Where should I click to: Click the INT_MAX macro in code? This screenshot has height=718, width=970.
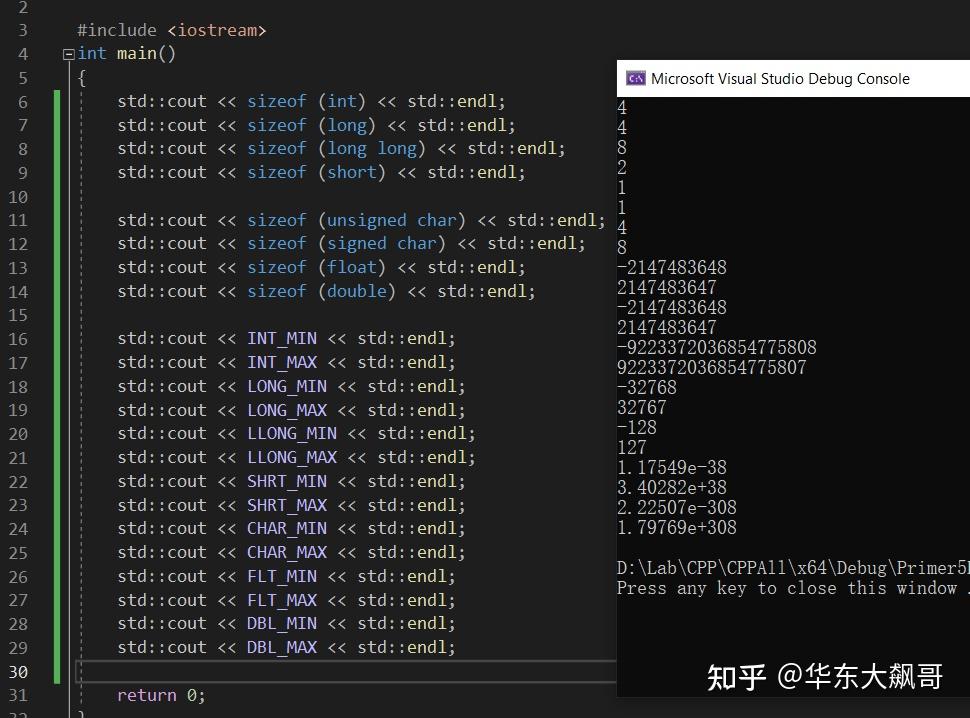click(x=282, y=362)
